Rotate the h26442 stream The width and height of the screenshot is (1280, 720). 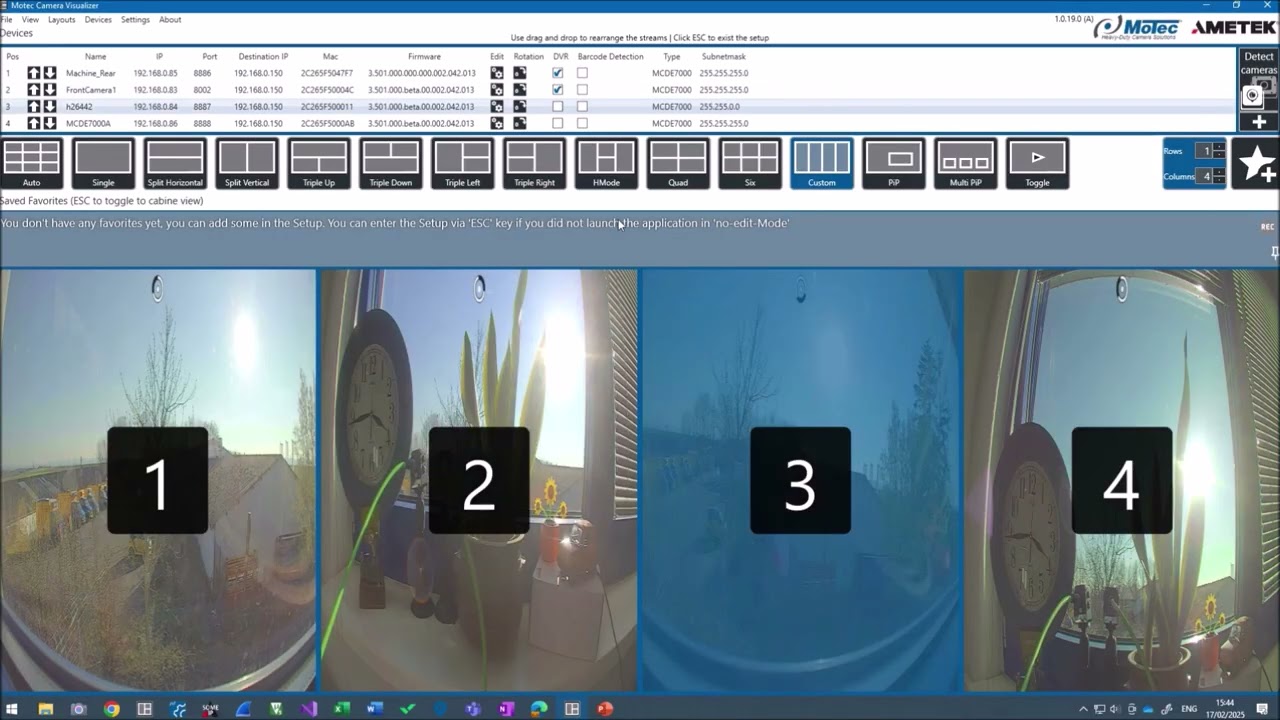(x=520, y=107)
